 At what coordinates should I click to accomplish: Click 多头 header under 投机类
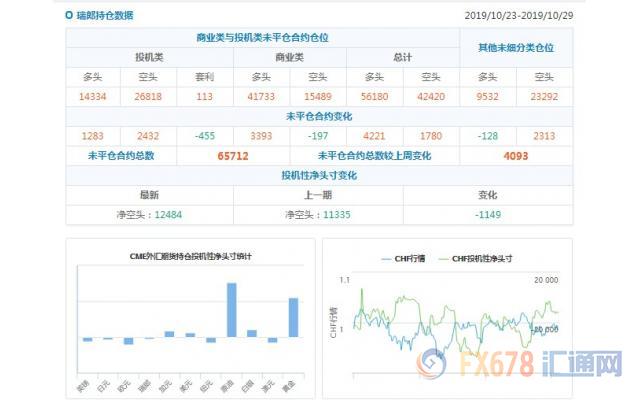click(93, 77)
